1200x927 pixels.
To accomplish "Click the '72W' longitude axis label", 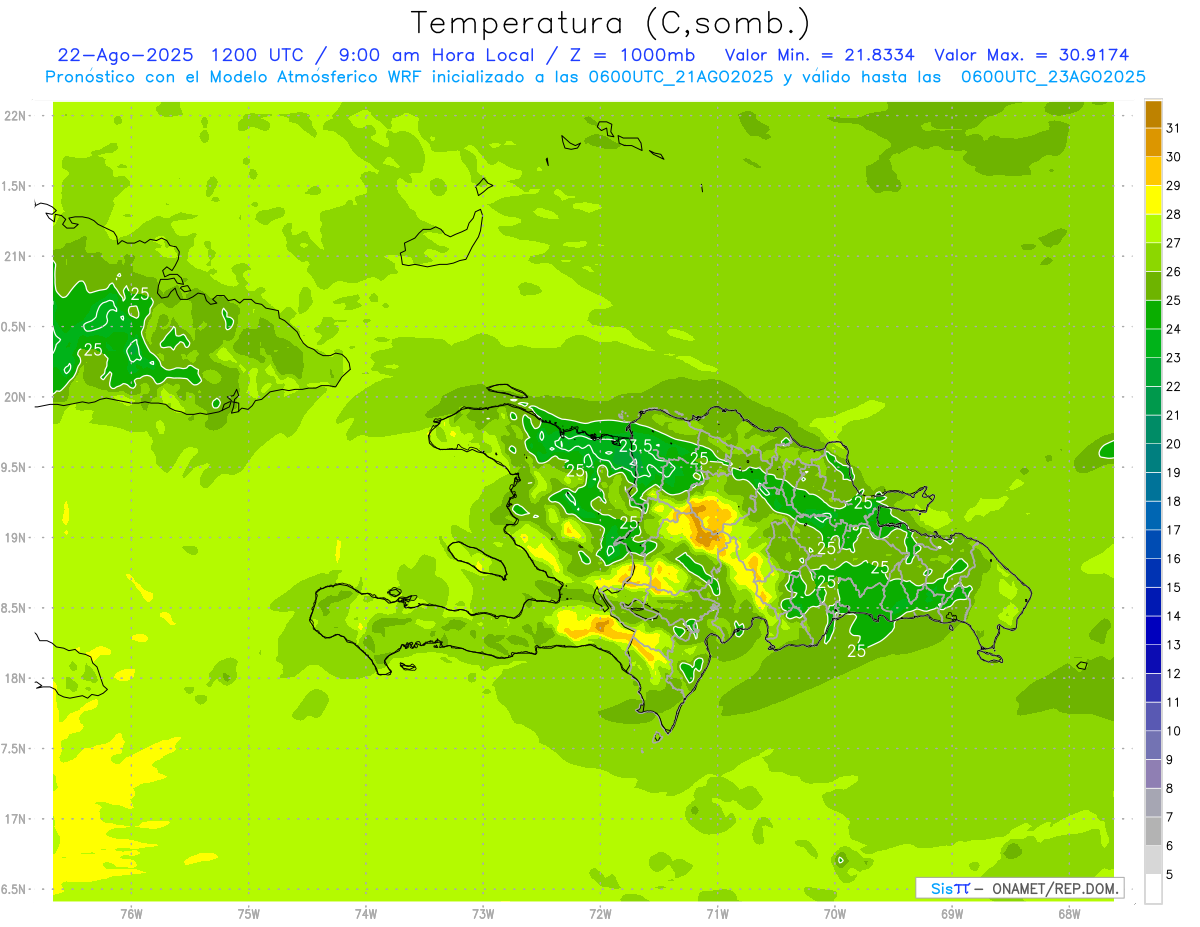I will (x=600, y=914).
